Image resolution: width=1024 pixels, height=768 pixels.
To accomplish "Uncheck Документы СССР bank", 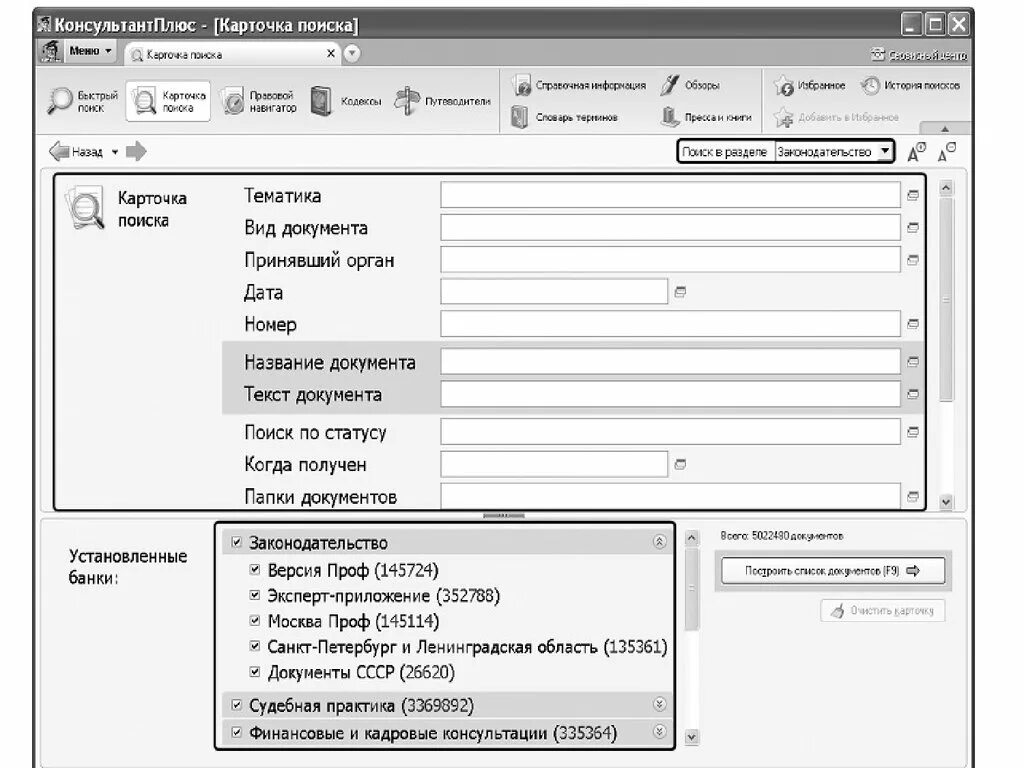I will click(255, 671).
